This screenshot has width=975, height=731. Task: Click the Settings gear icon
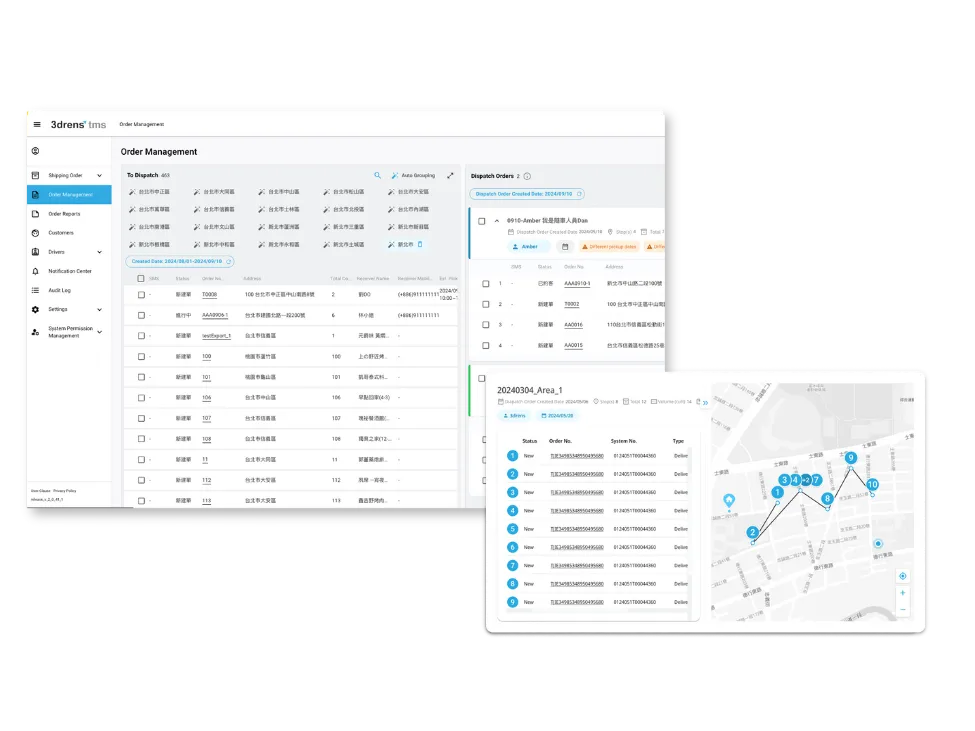coord(35,310)
